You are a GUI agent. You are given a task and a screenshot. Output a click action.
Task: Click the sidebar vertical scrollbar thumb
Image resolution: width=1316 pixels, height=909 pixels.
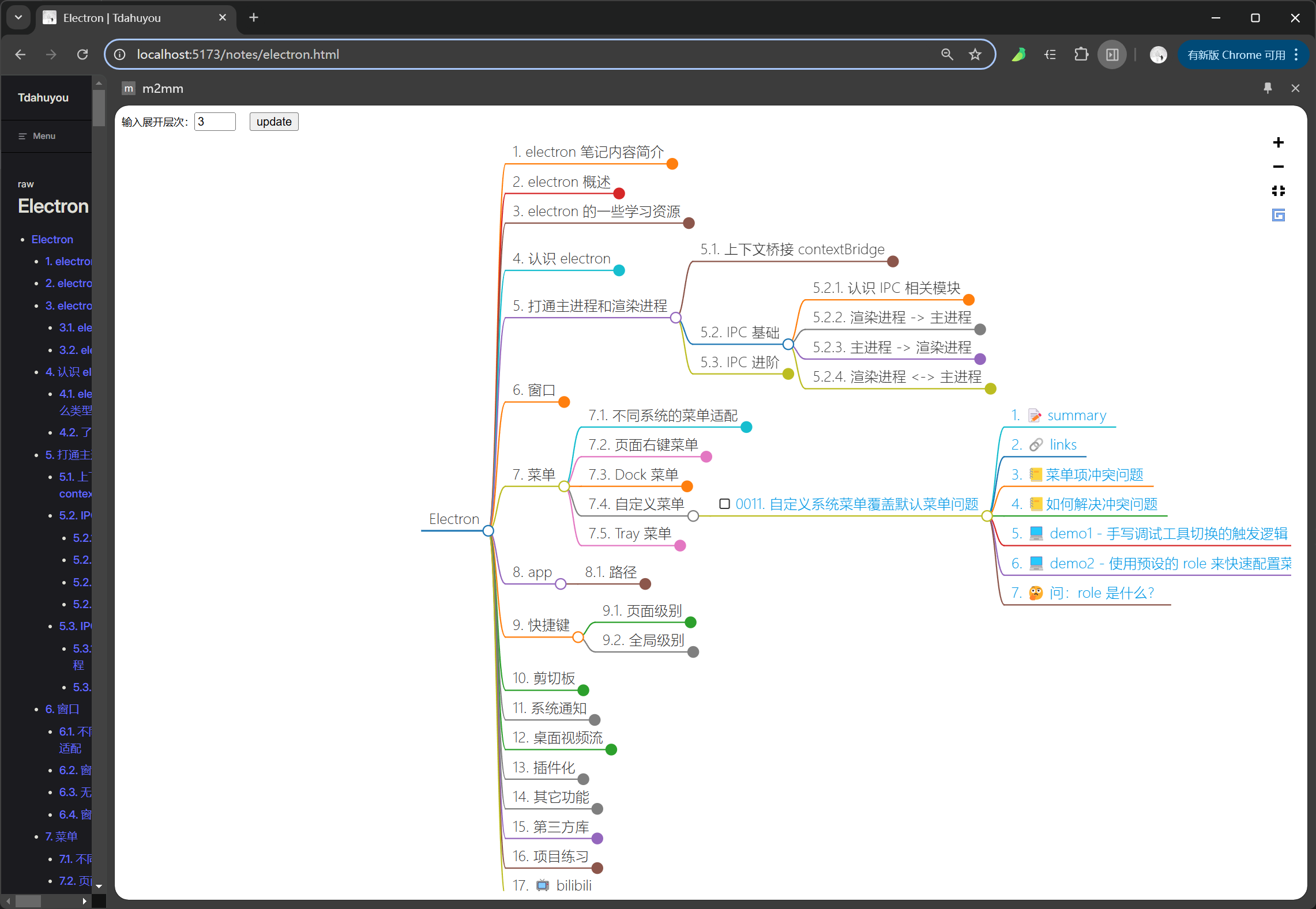click(x=99, y=107)
